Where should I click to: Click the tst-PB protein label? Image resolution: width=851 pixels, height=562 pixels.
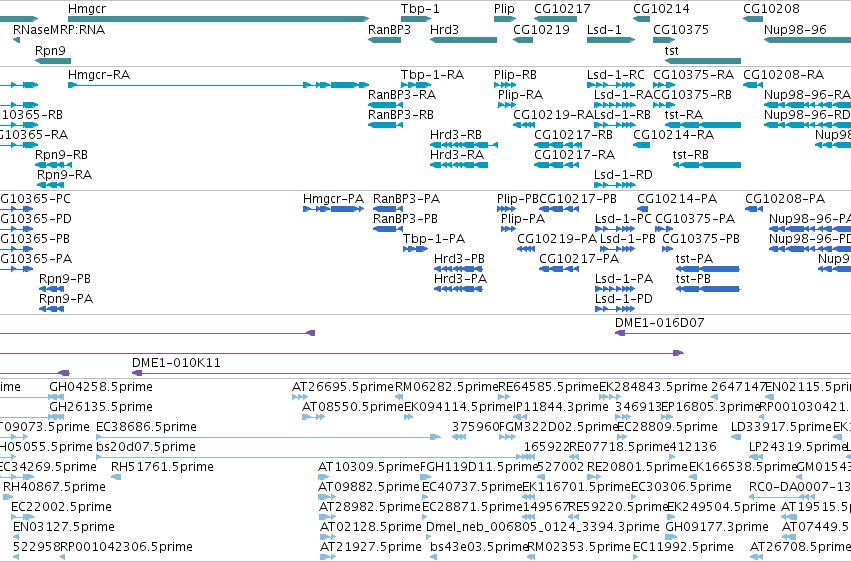pyautogui.click(x=693, y=279)
